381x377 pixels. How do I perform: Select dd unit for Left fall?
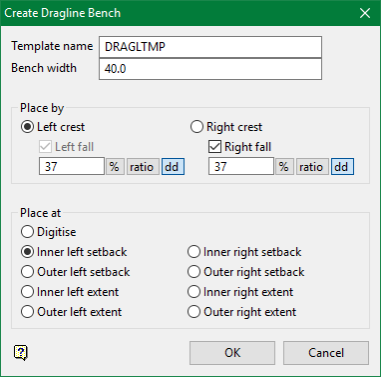(172, 166)
